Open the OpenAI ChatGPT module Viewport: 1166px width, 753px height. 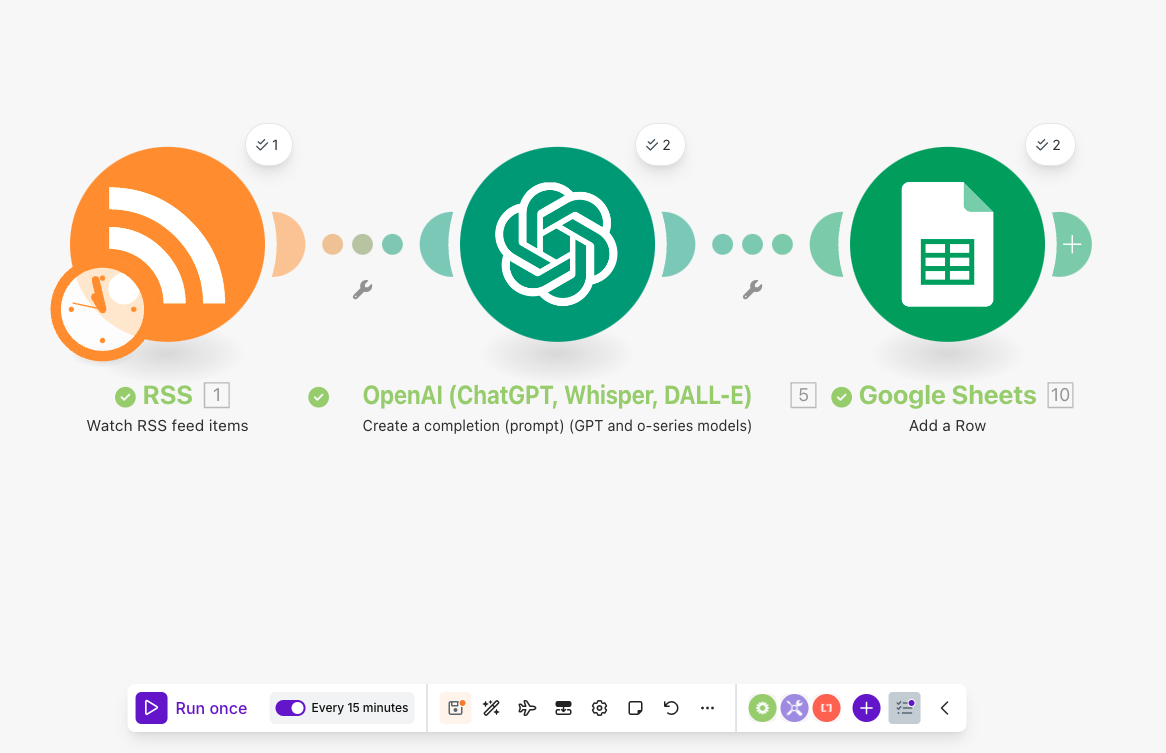point(557,244)
